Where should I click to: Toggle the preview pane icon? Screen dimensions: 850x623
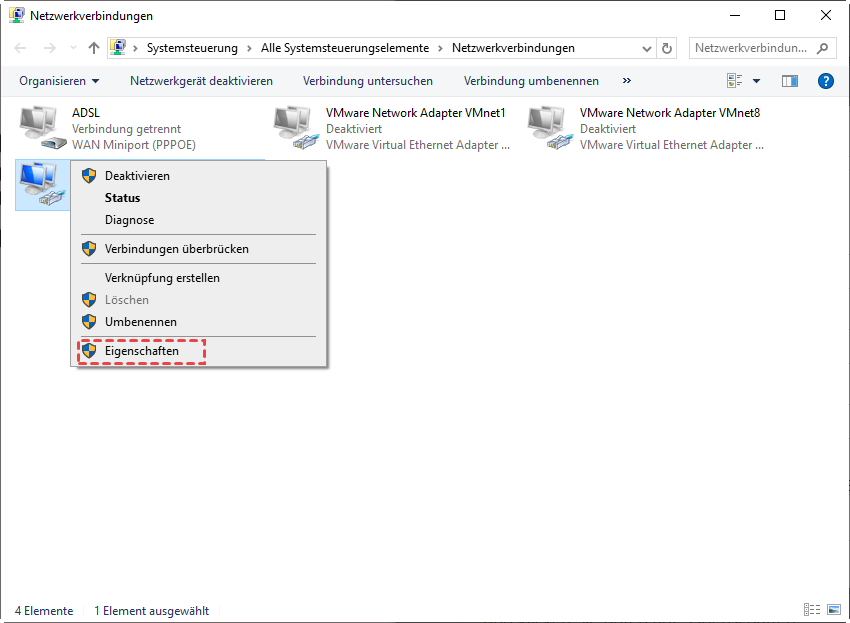click(790, 81)
